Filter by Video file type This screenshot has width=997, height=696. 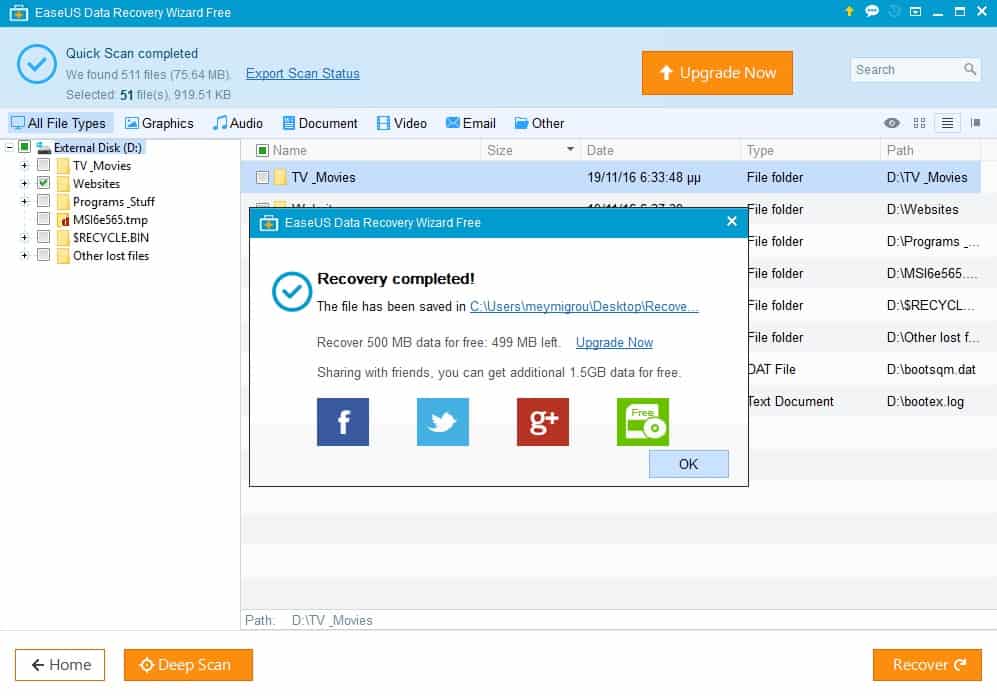tap(401, 123)
